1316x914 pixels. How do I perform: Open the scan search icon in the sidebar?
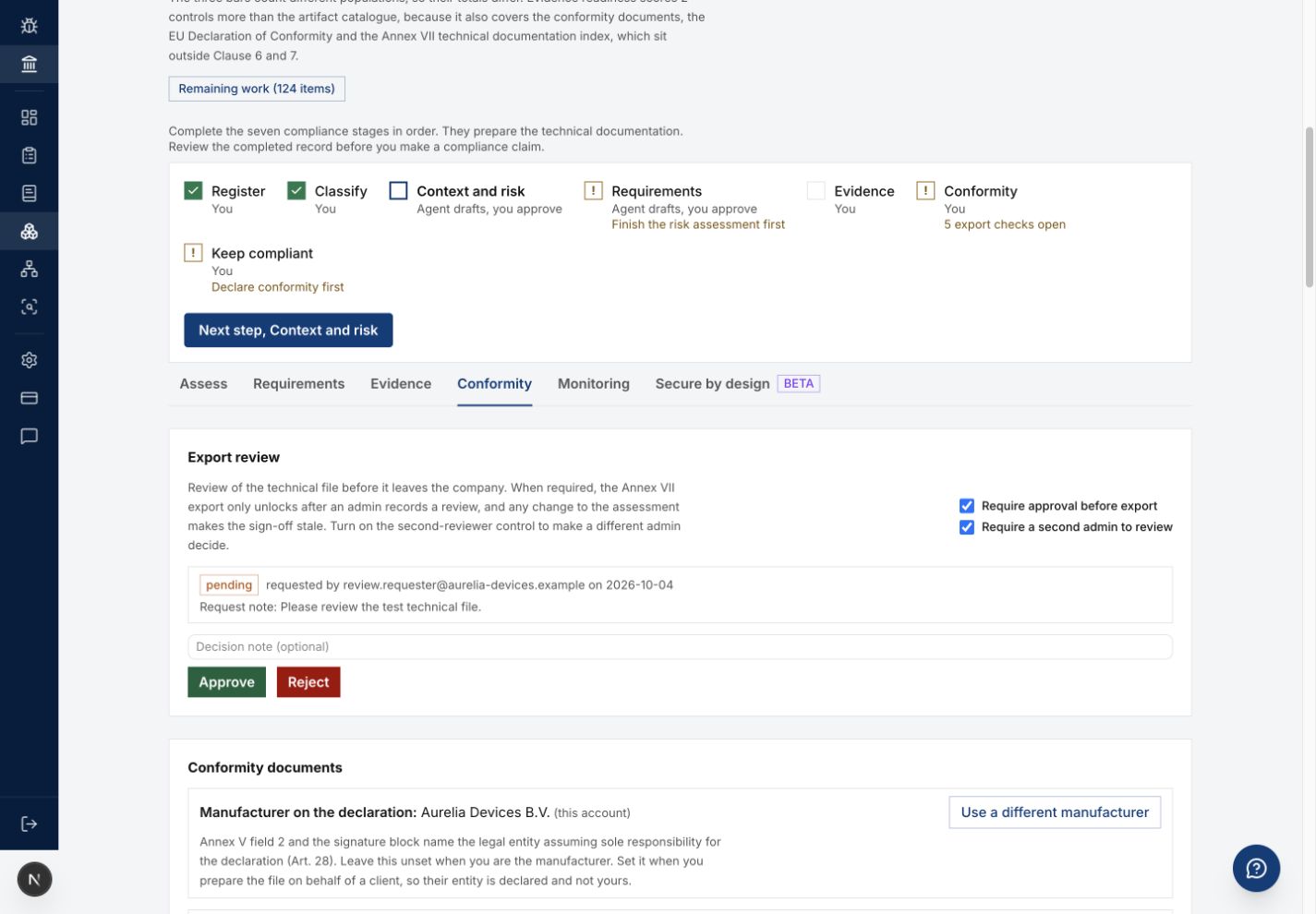tap(29, 307)
